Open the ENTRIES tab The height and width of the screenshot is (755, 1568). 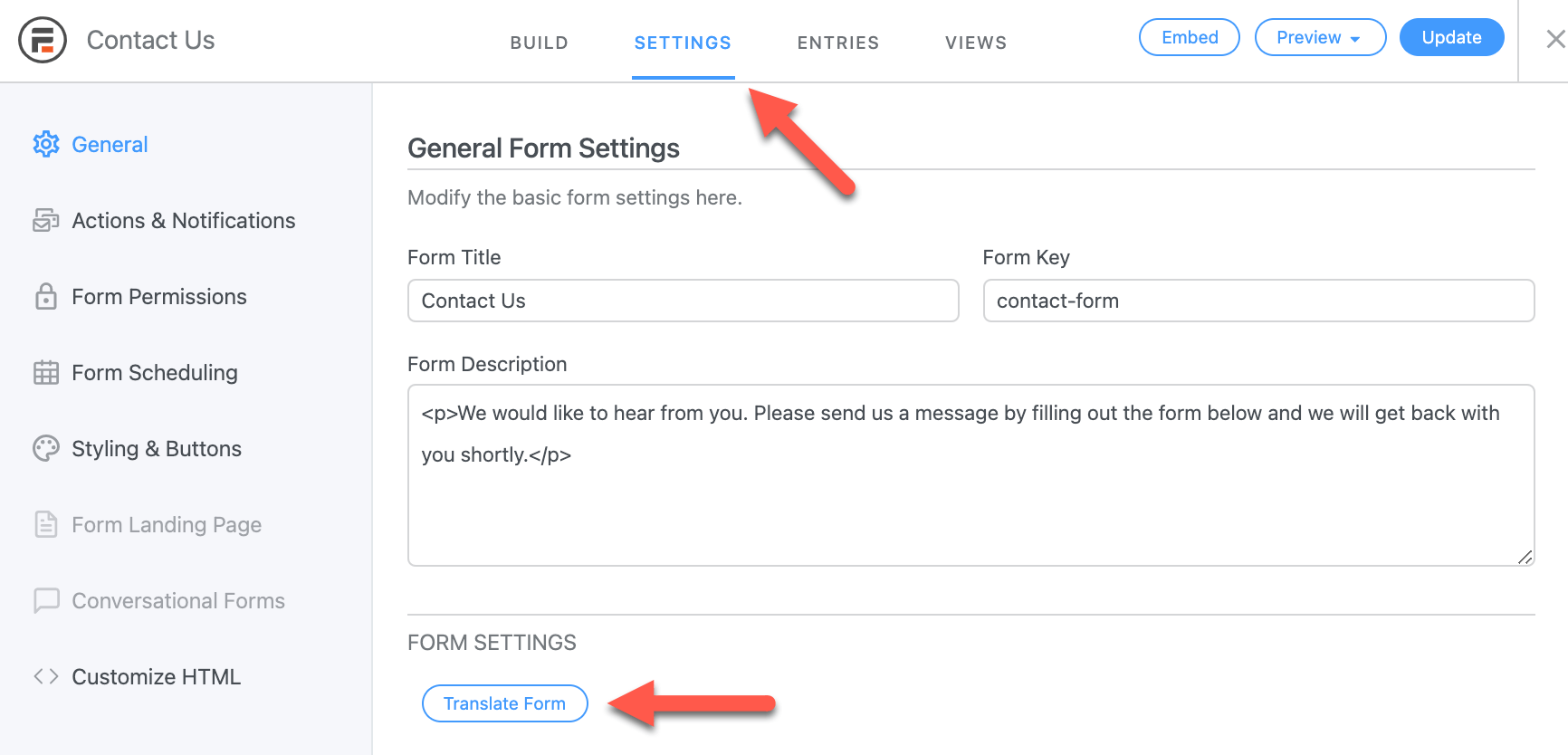pos(837,42)
